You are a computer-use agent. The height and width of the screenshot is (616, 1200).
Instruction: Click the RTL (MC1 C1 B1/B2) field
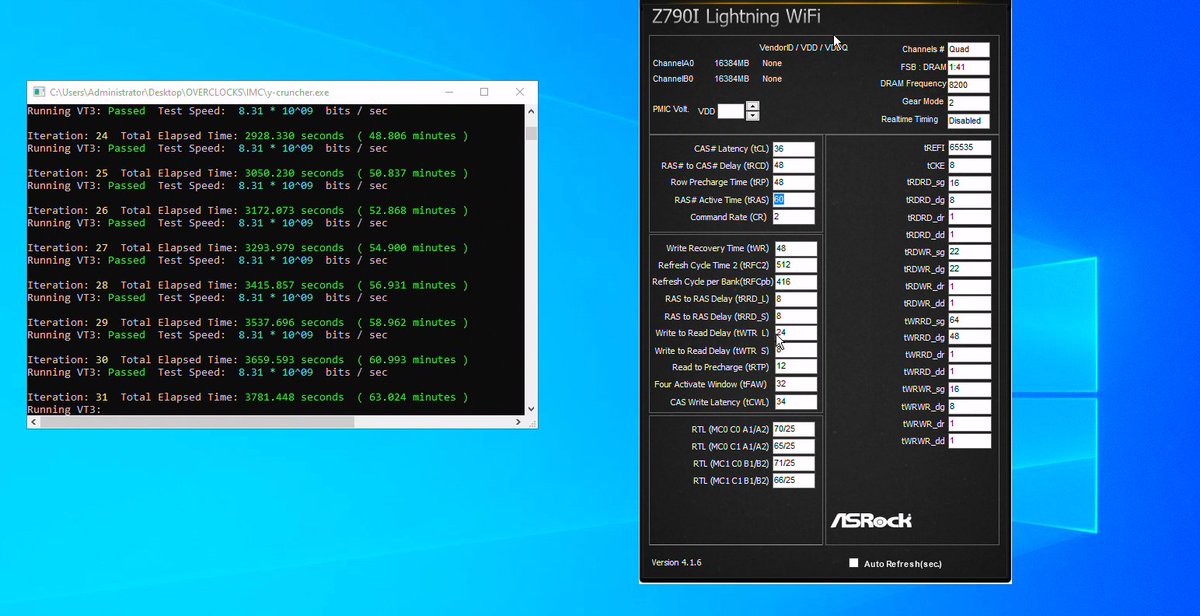point(793,480)
